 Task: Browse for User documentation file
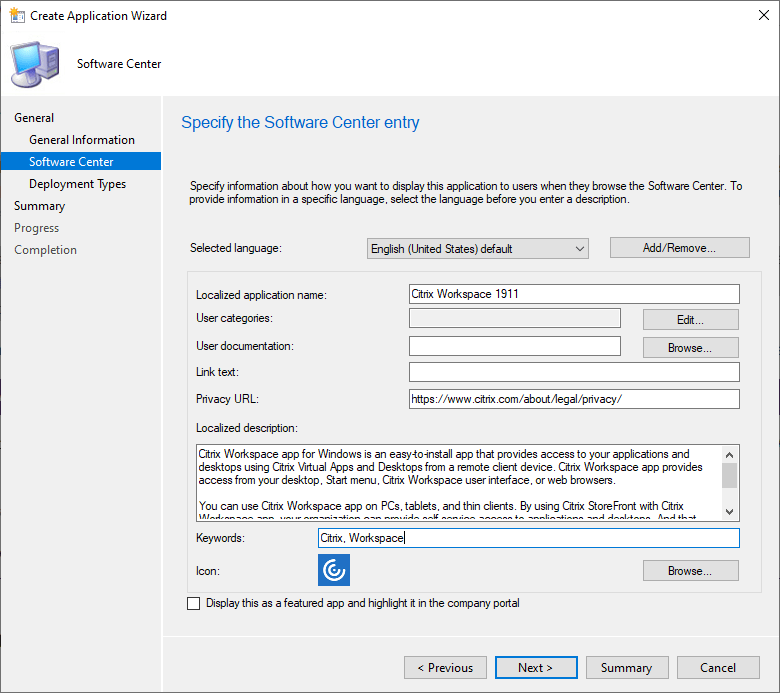(690, 347)
